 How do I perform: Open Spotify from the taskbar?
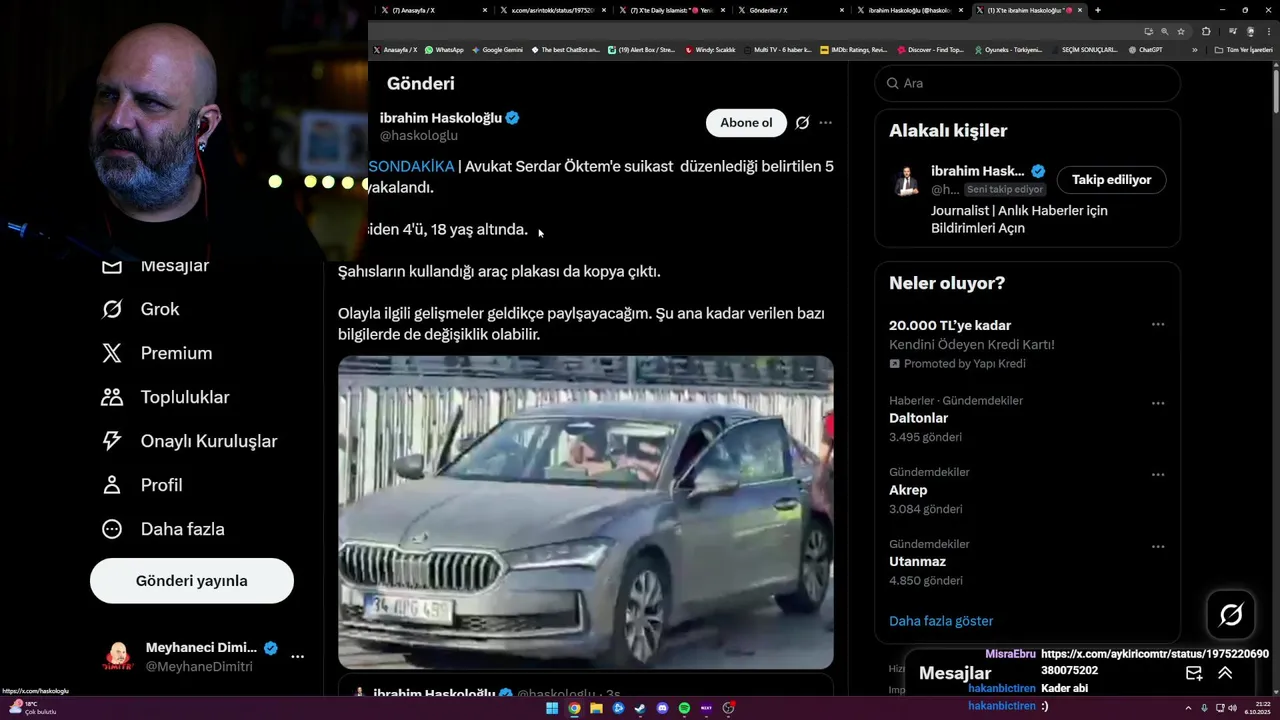tap(684, 708)
